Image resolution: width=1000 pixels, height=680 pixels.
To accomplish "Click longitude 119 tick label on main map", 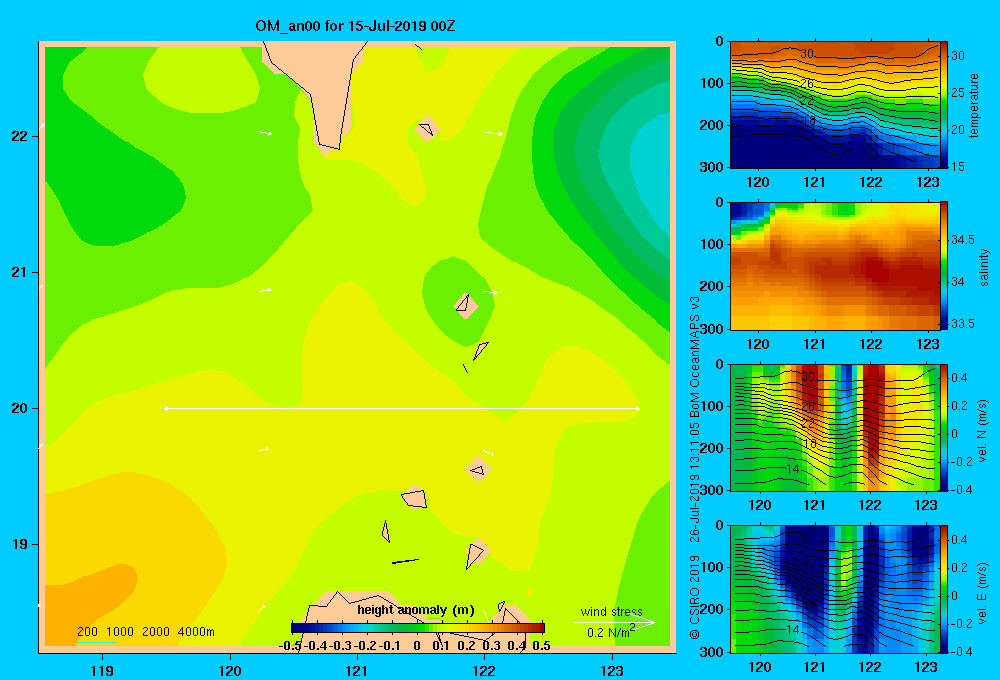I will (102, 670).
